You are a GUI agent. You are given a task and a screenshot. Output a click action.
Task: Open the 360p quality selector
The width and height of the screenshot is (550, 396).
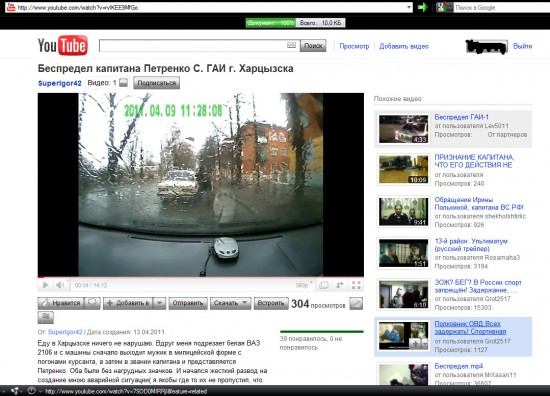pos(303,285)
